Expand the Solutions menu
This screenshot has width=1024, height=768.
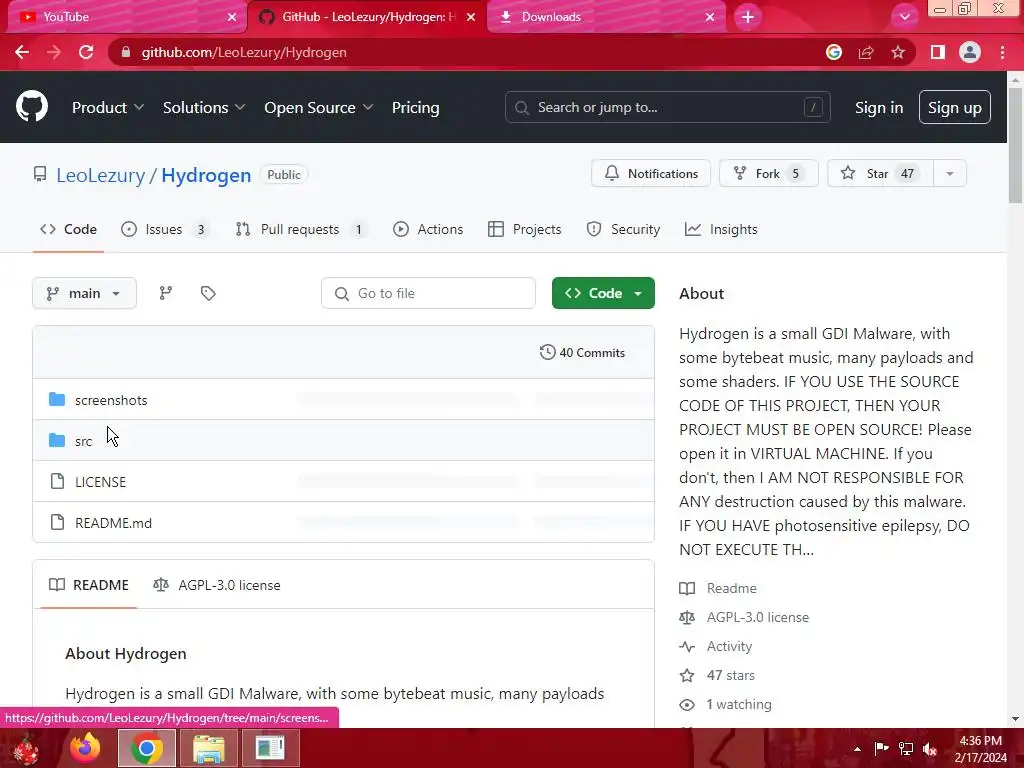point(204,108)
